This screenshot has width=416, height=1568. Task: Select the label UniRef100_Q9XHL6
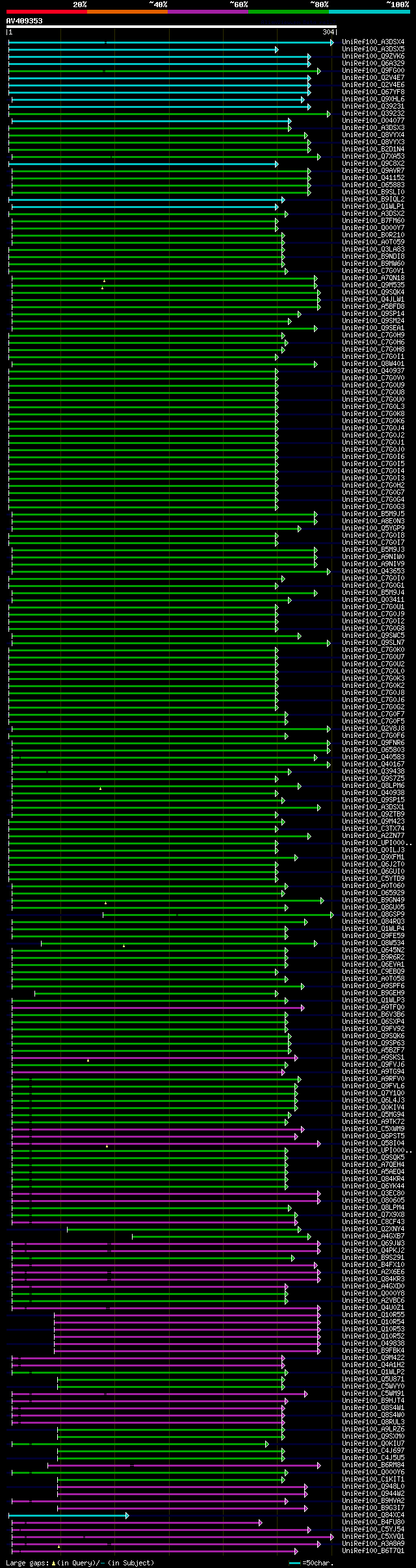click(x=373, y=99)
